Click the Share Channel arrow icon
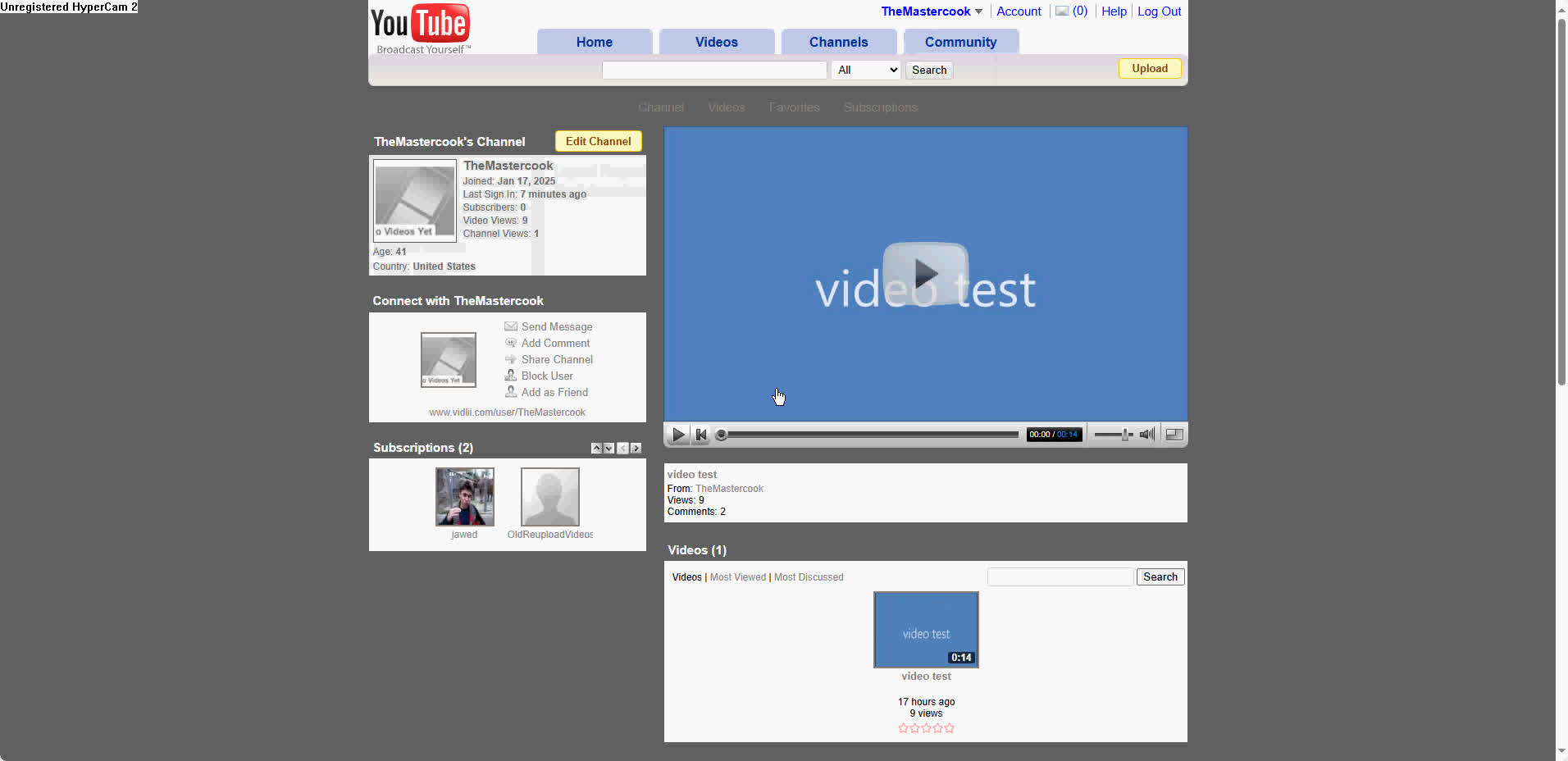Viewport: 1568px width, 761px height. pyautogui.click(x=511, y=359)
